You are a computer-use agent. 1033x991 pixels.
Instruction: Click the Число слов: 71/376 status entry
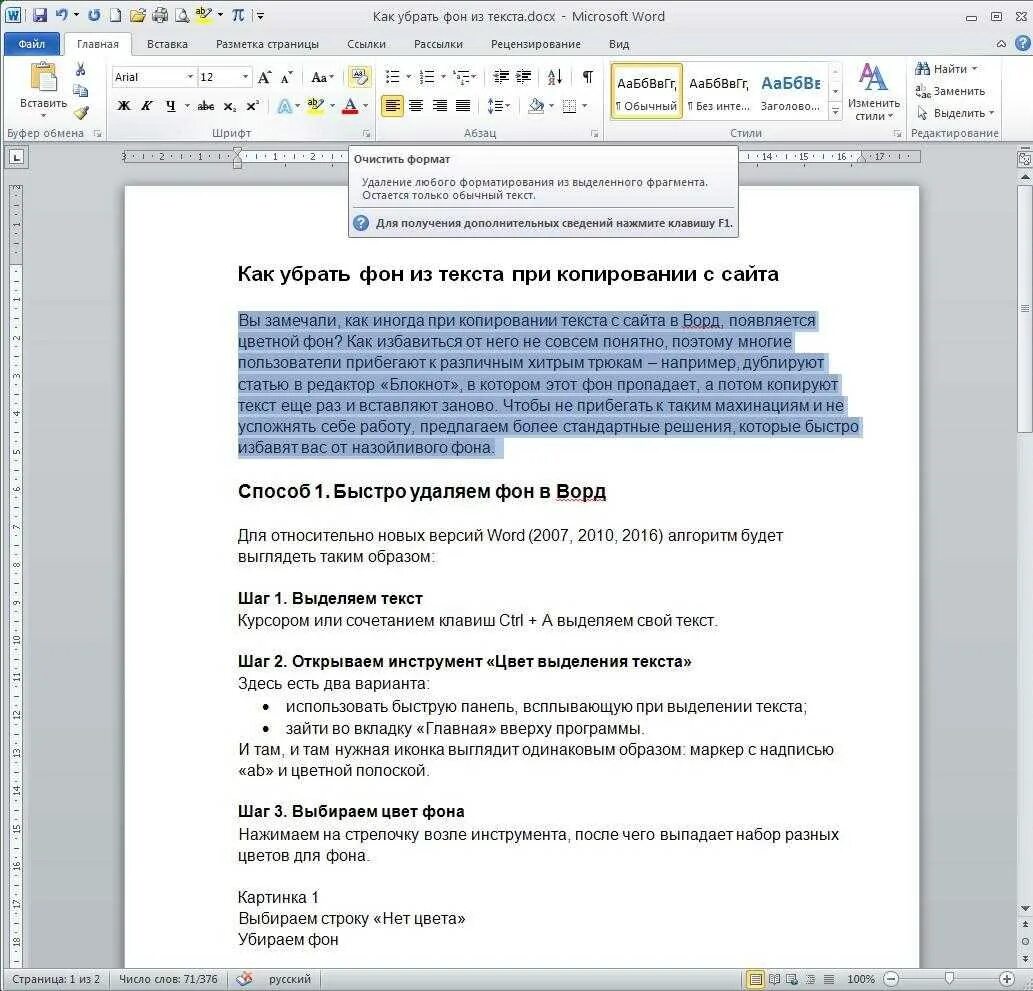168,979
